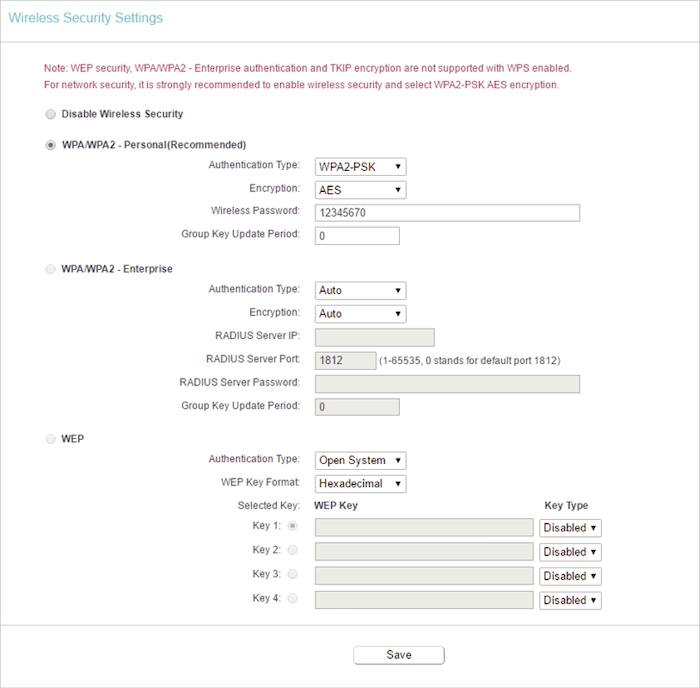
Task: Open the Open System authentication dropdown
Action: pos(360,460)
